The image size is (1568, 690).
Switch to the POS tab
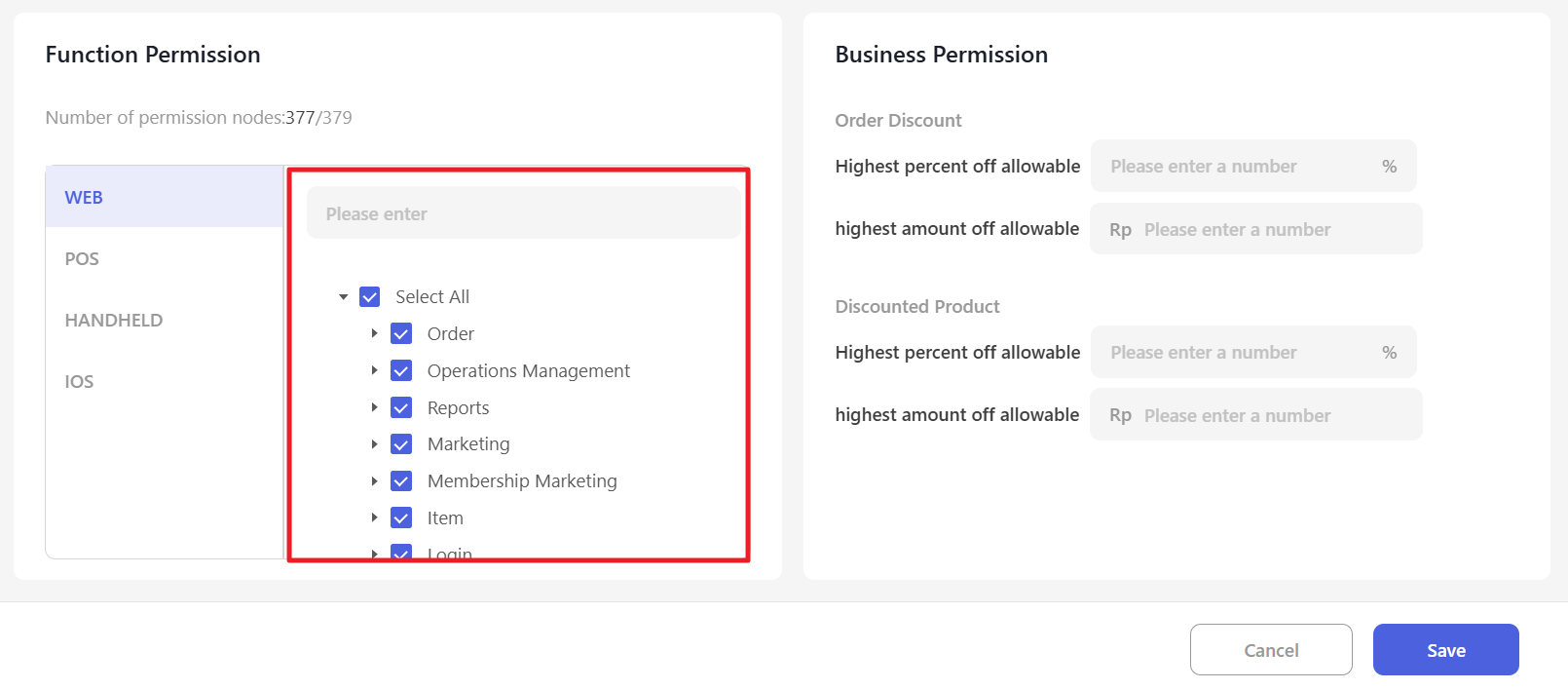(x=82, y=259)
